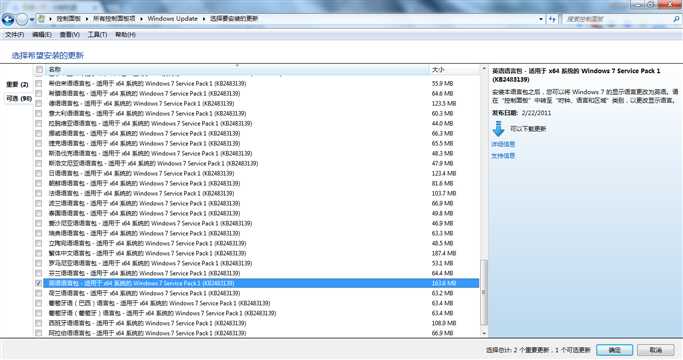Click the Forward navigation arrow button
The width and height of the screenshot is (683, 360).
tap(22, 19)
